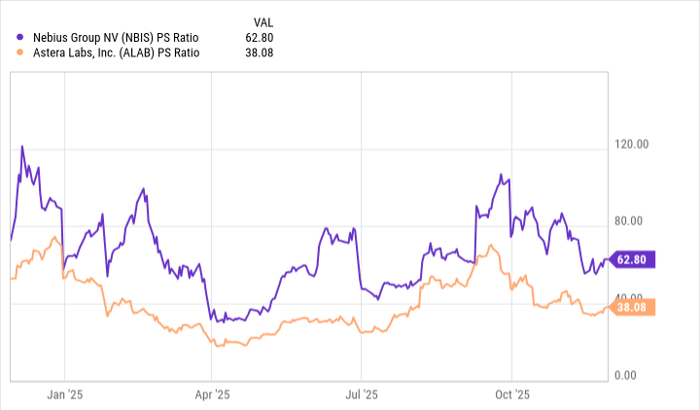Click the 120.00 y-axis label

[633, 145]
